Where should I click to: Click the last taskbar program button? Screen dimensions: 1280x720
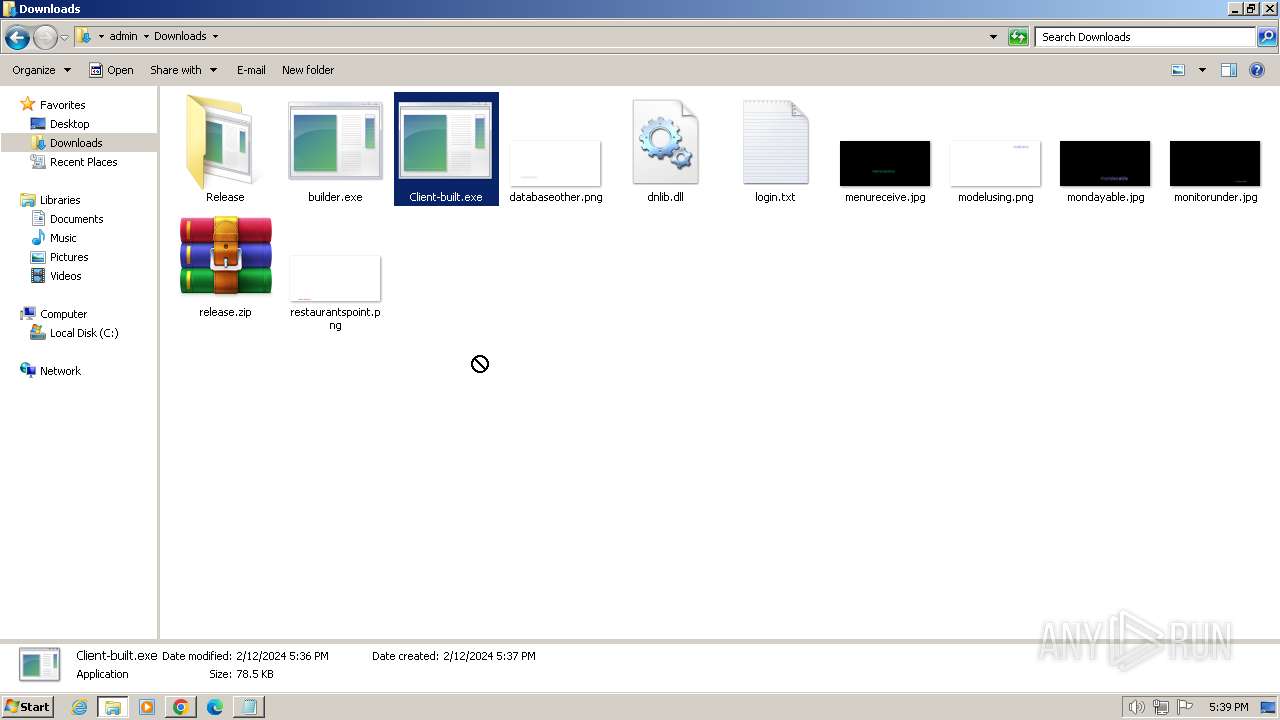click(x=248, y=707)
